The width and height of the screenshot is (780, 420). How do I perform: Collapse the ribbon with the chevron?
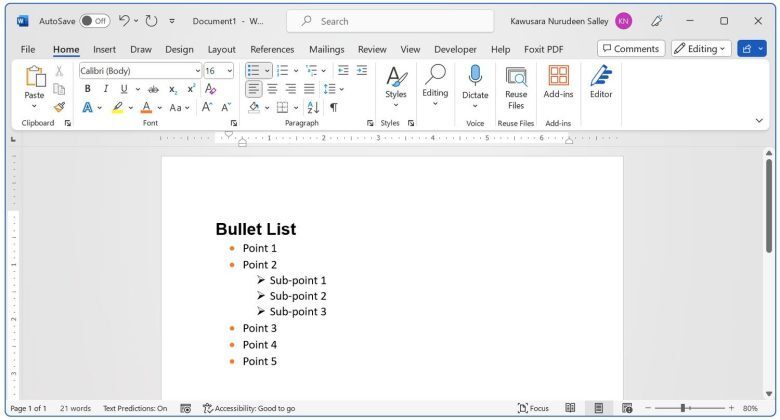pyautogui.click(x=759, y=120)
